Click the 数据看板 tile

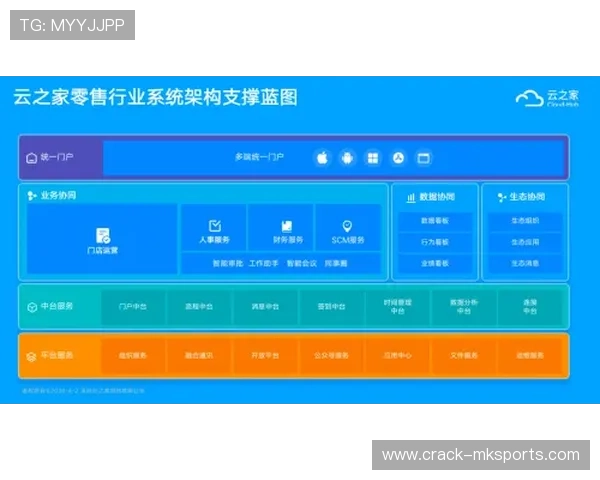435,221
